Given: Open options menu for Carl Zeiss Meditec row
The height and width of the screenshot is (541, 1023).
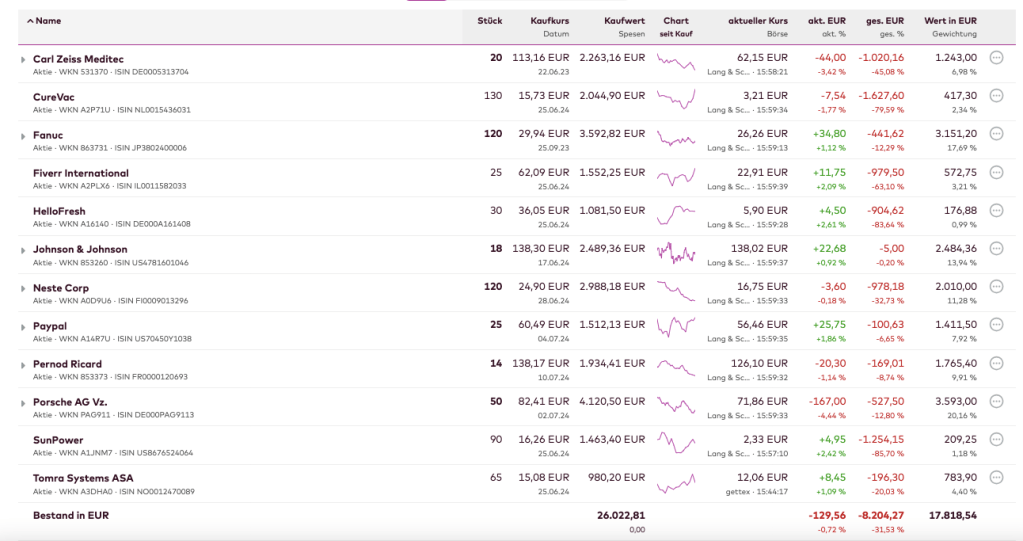Looking at the screenshot, I should click(x=996, y=58).
